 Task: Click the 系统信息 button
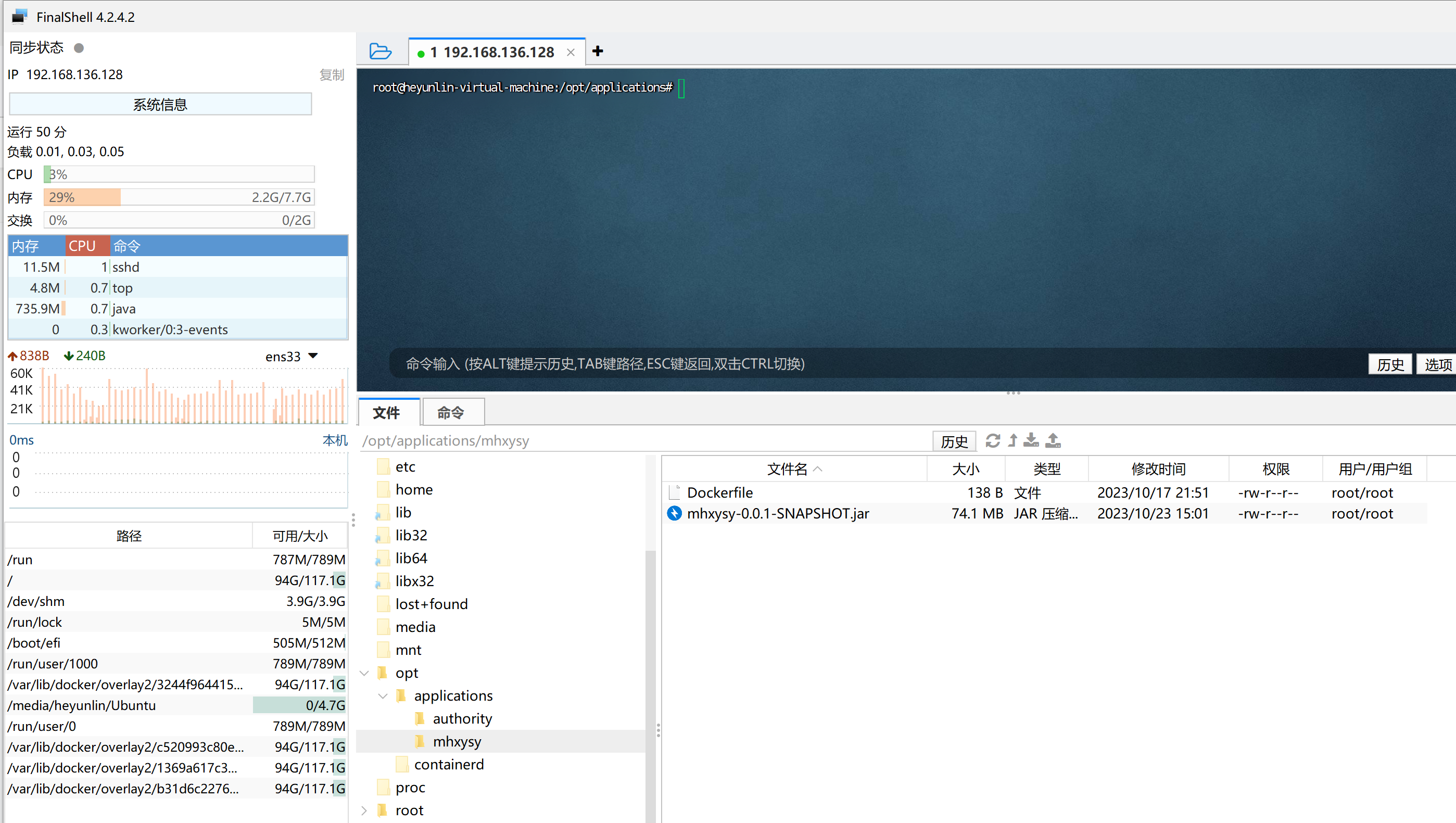[x=160, y=105]
